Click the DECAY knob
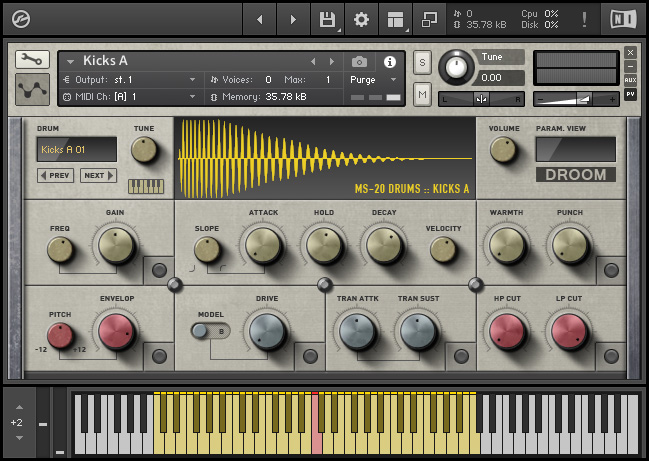This screenshot has width=649, height=461. pos(384,246)
